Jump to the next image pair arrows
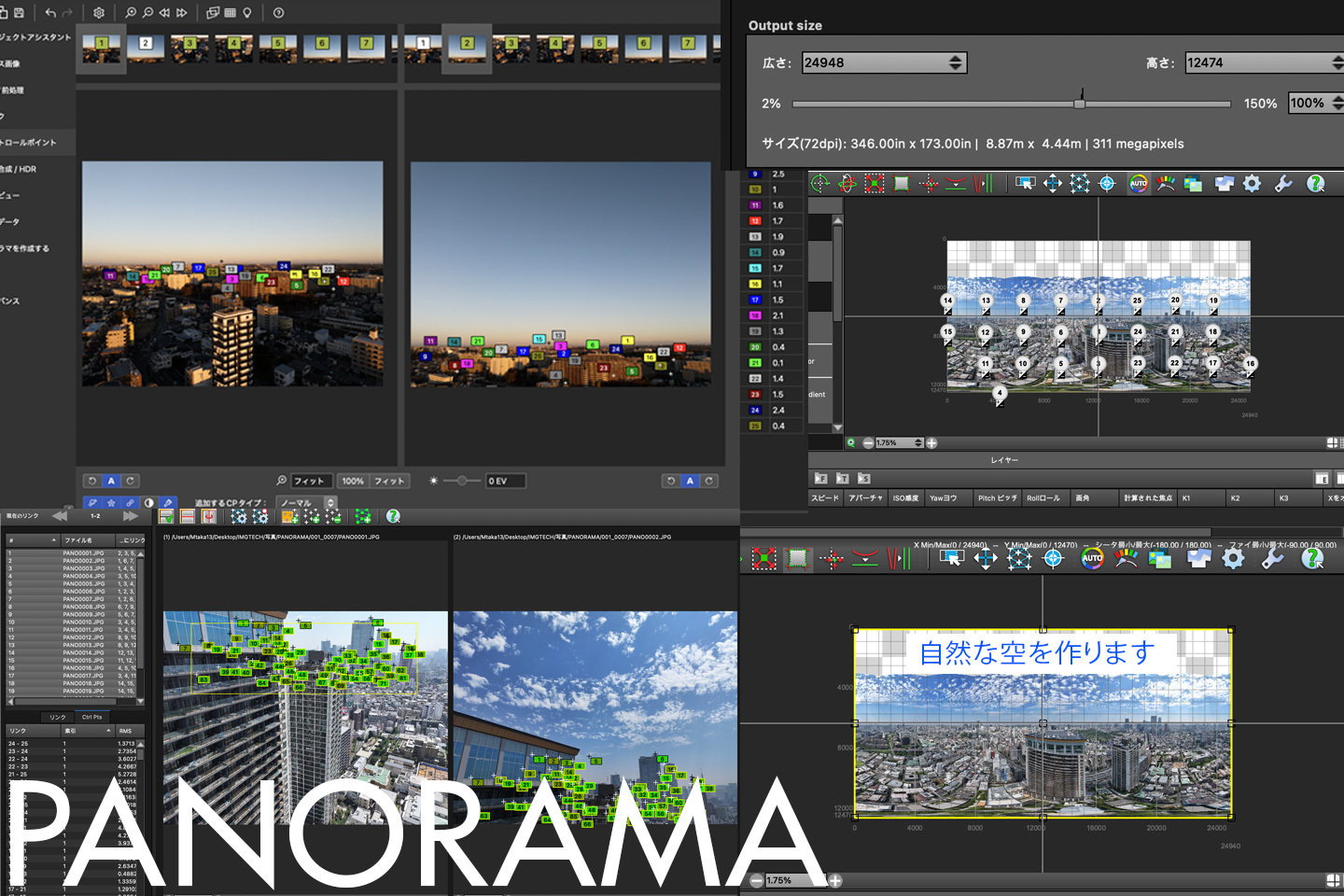Image resolution: width=1344 pixels, height=896 pixels. click(131, 516)
